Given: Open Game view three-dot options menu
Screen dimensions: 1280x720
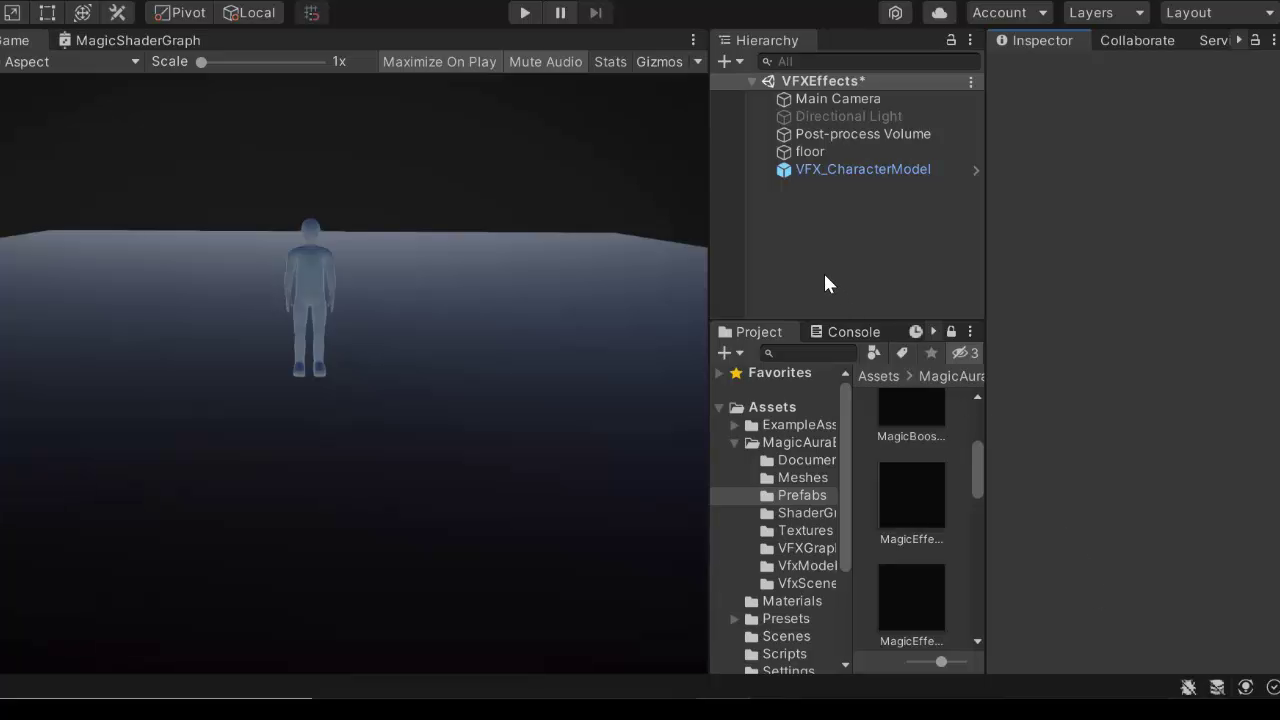Looking at the screenshot, I should coord(693,40).
